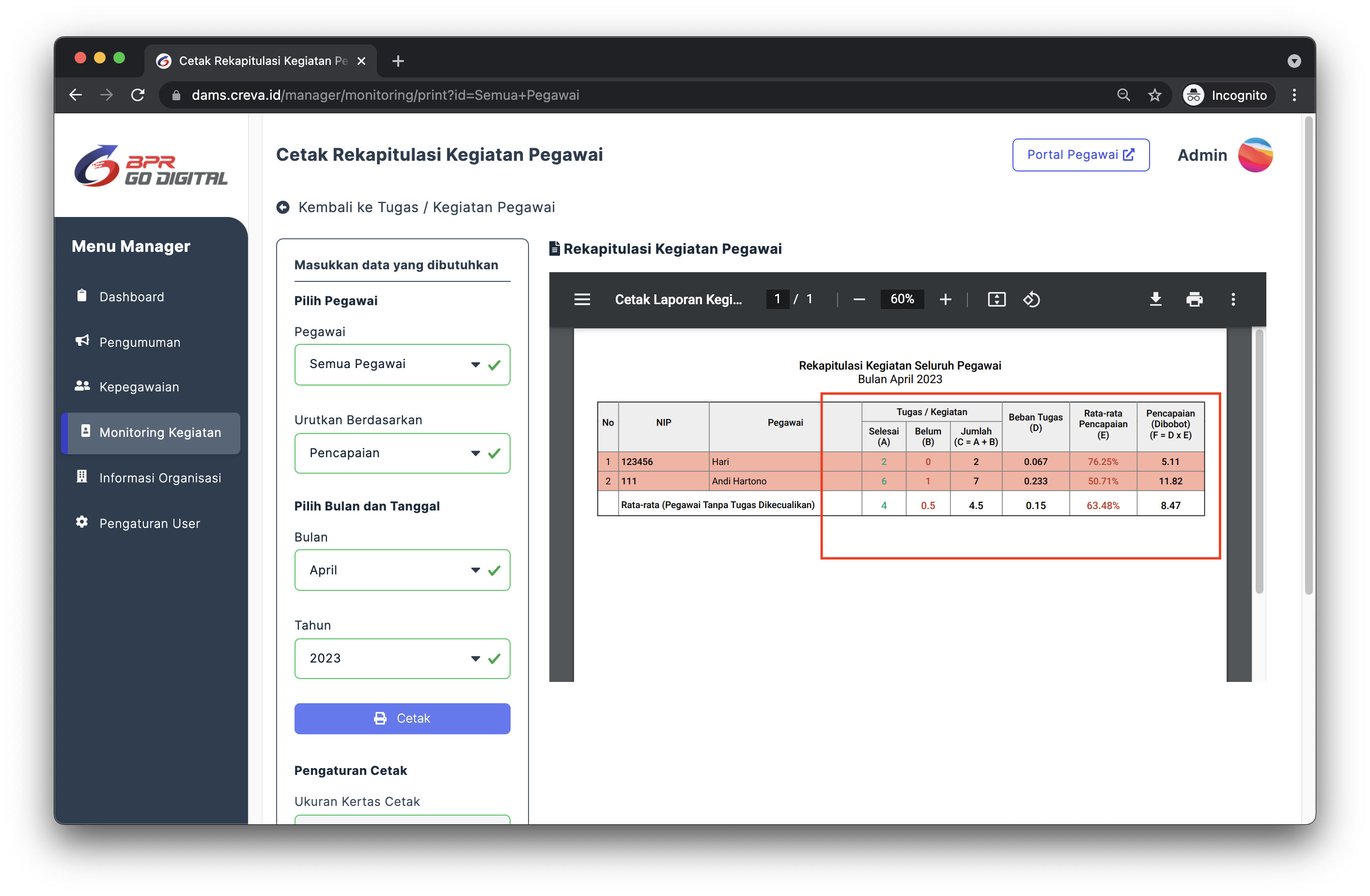The height and width of the screenshot is (896, 1370).
Task: Click the blue Cetak button
Action: click(x=402, y=718)
